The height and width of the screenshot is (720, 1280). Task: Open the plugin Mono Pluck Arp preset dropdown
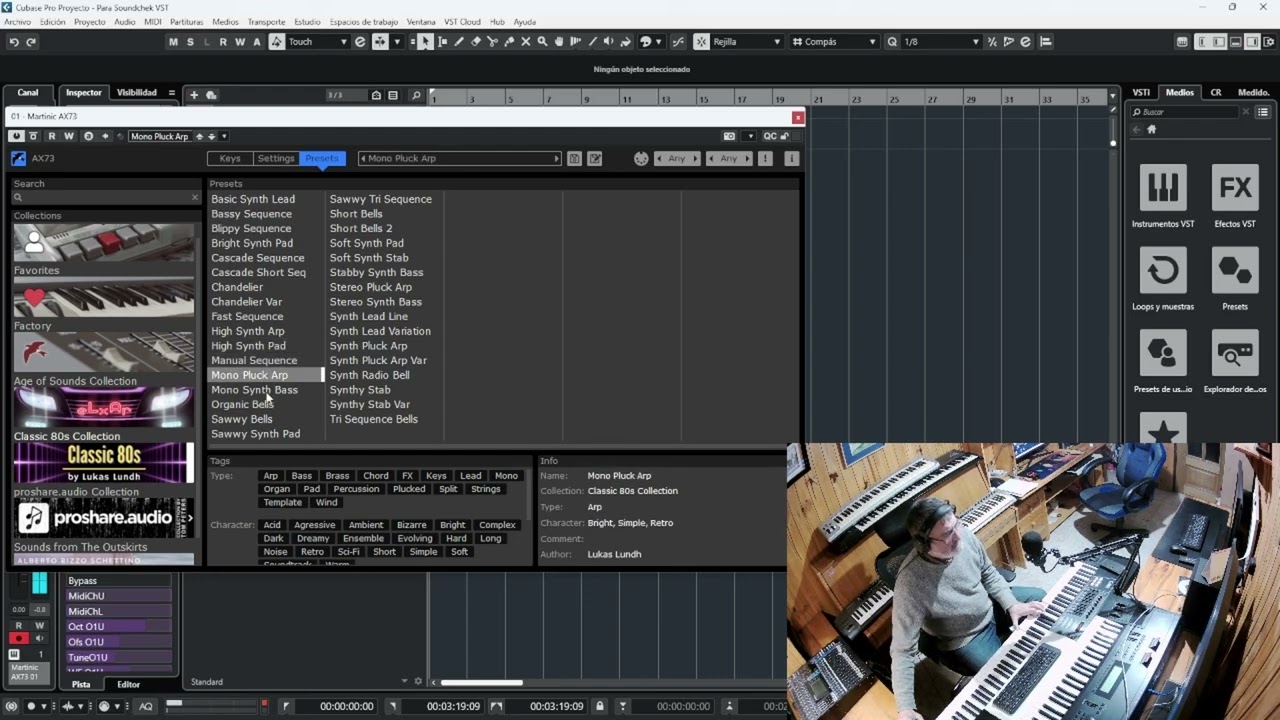pyautogui.click(x=160, y=136)
